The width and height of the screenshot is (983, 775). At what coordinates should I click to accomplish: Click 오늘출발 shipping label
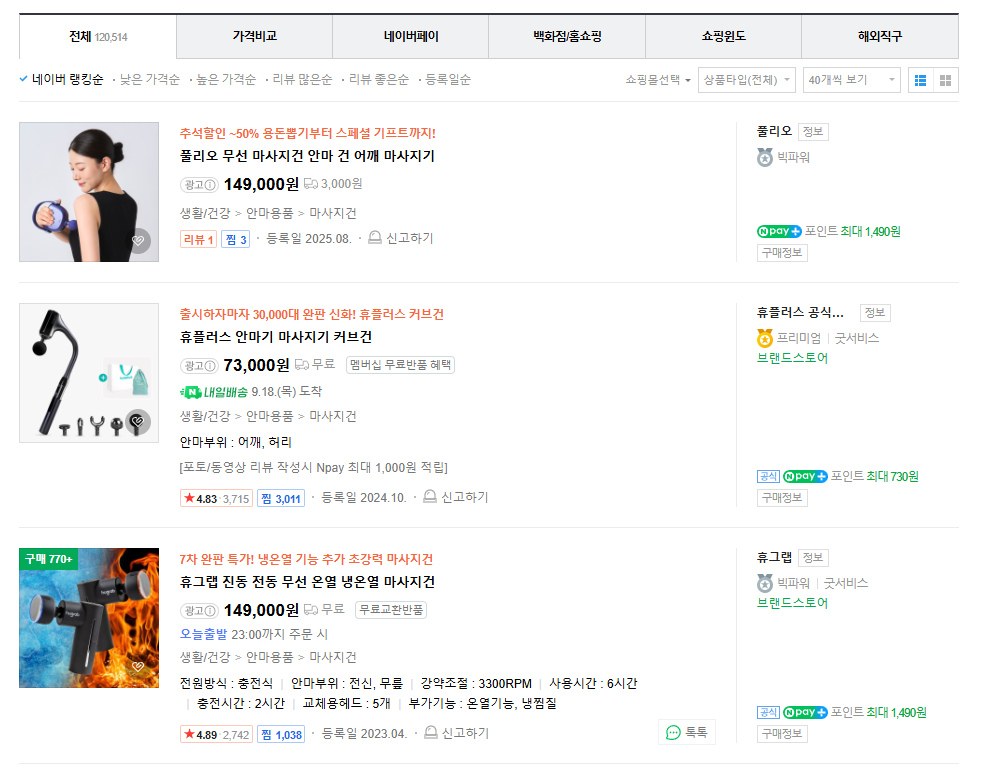pyautogui.click(x=203, y=634)
